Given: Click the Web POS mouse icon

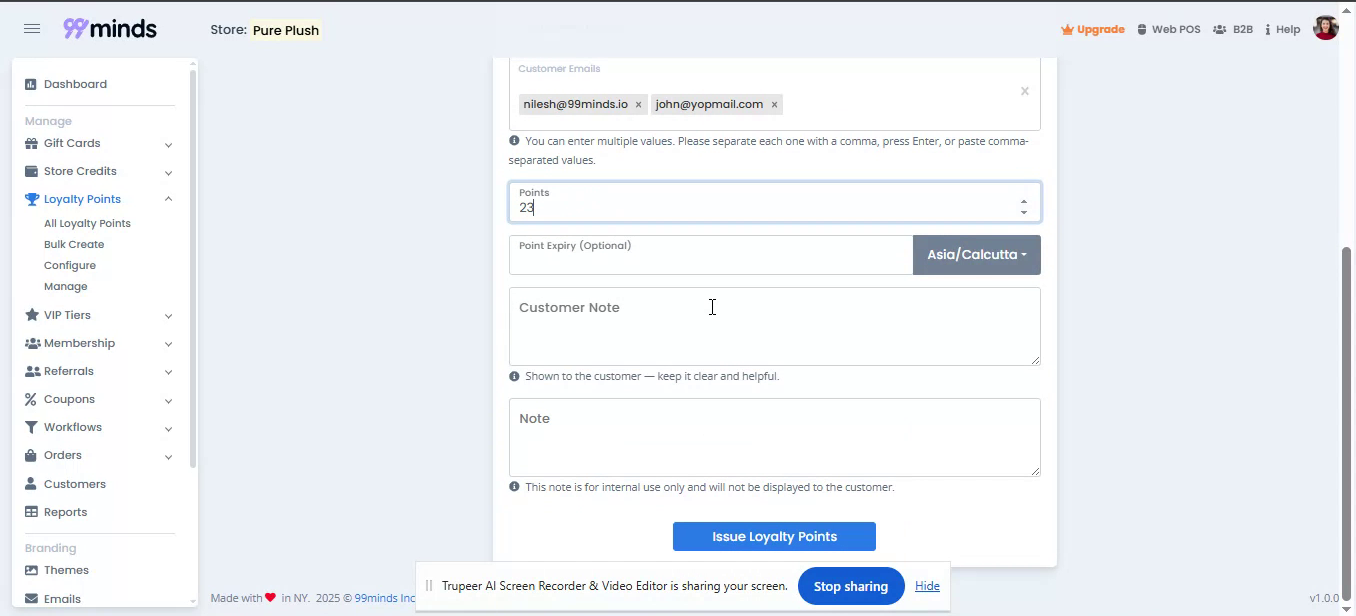Looking at the screenshot, I should tap(1143, 29).
